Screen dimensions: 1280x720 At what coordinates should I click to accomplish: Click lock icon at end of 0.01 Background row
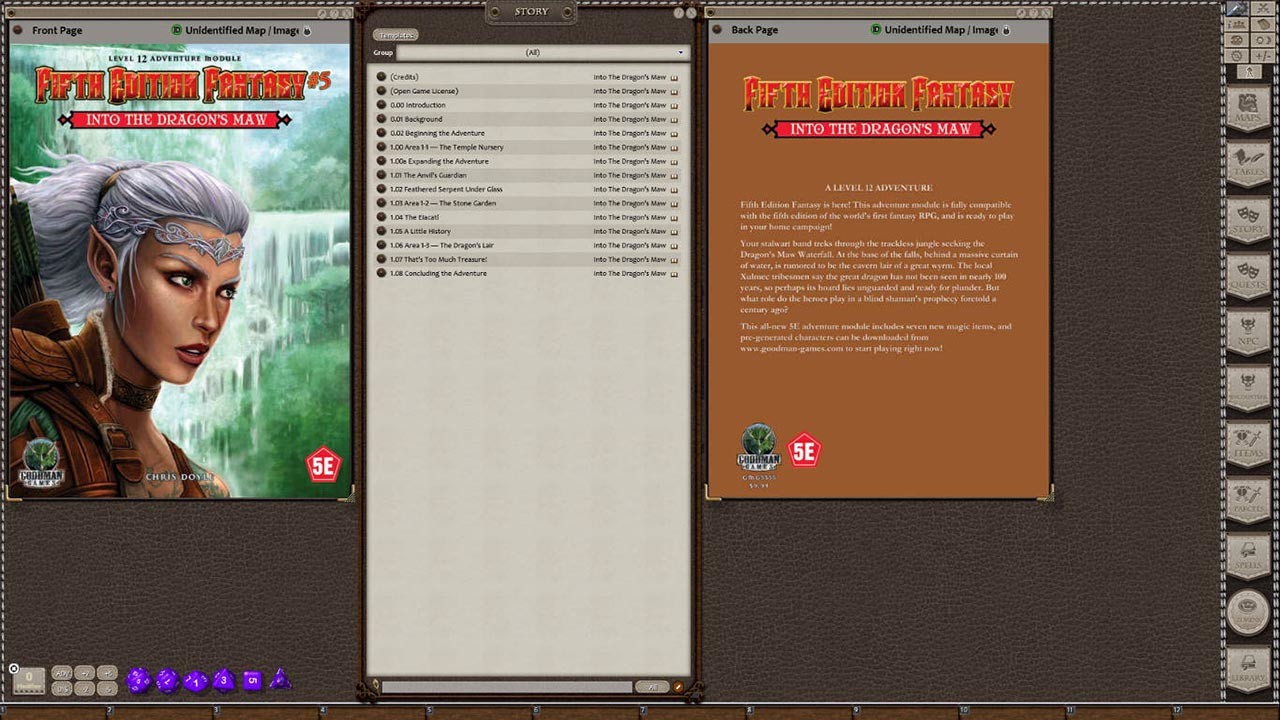click(674, 119)
